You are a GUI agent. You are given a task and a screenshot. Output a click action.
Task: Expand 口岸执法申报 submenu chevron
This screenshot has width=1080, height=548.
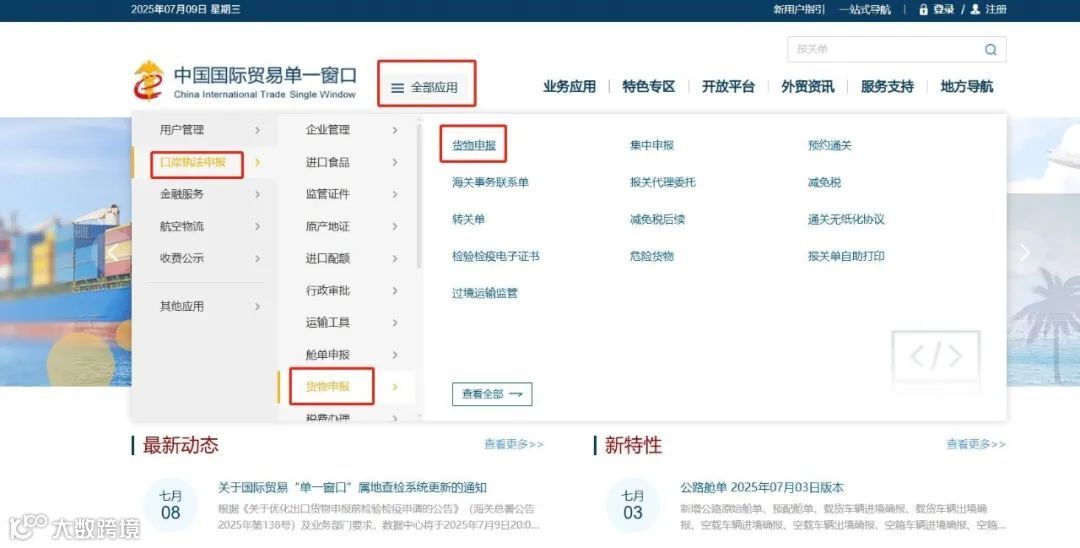point(258,162)
